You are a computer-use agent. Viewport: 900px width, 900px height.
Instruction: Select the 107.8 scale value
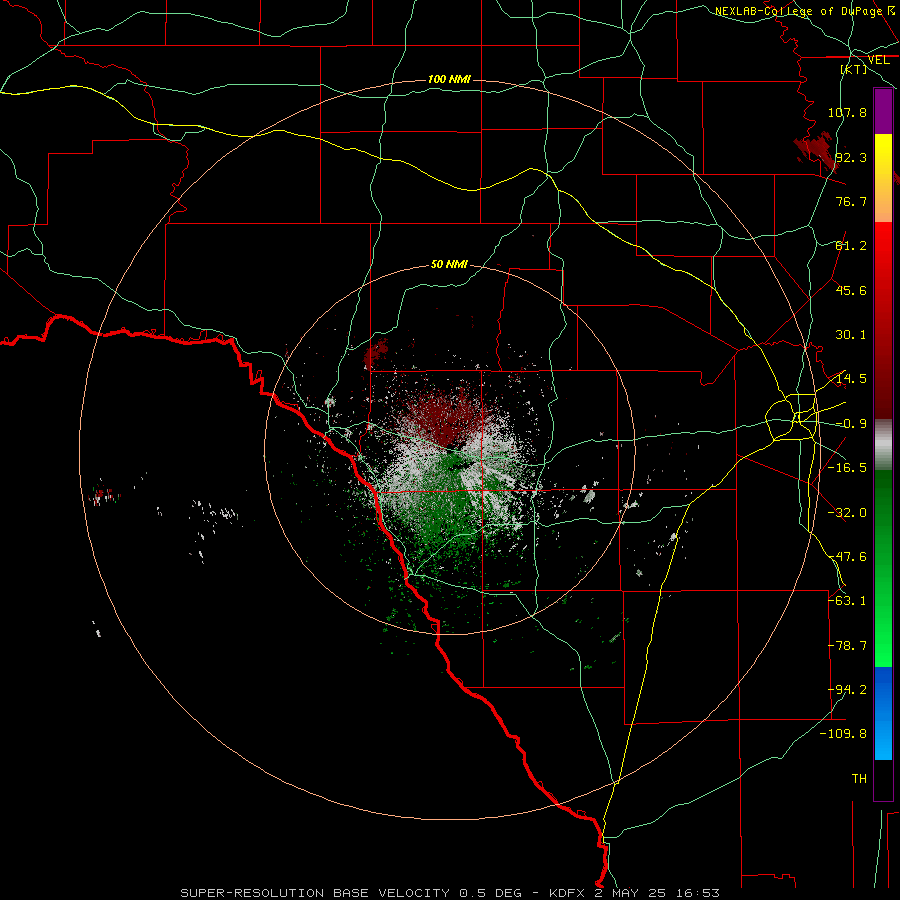[847, 112]
